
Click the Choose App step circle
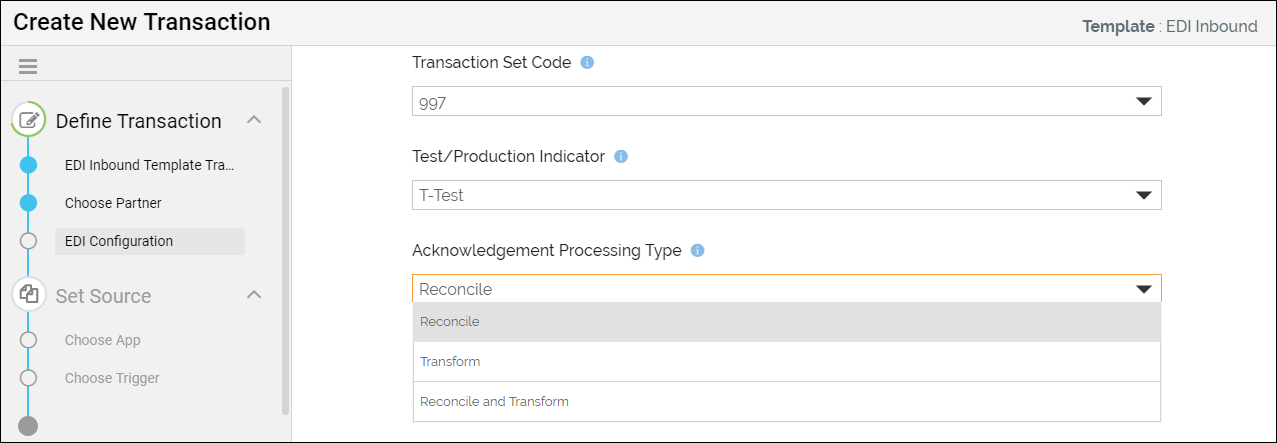click(x=28, y=340)
